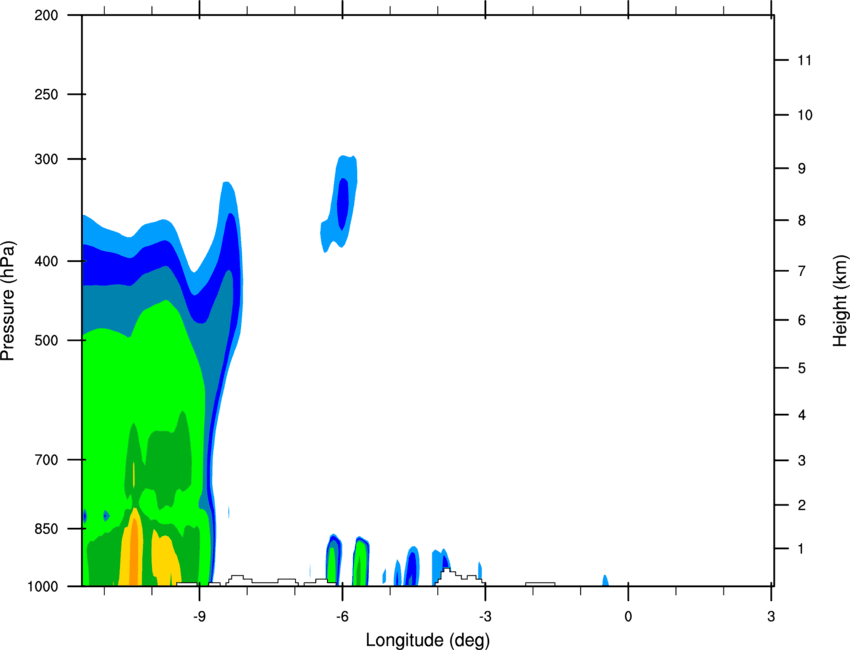
Task: Click the 250 pressure tick label
Action: click(46, 94)
